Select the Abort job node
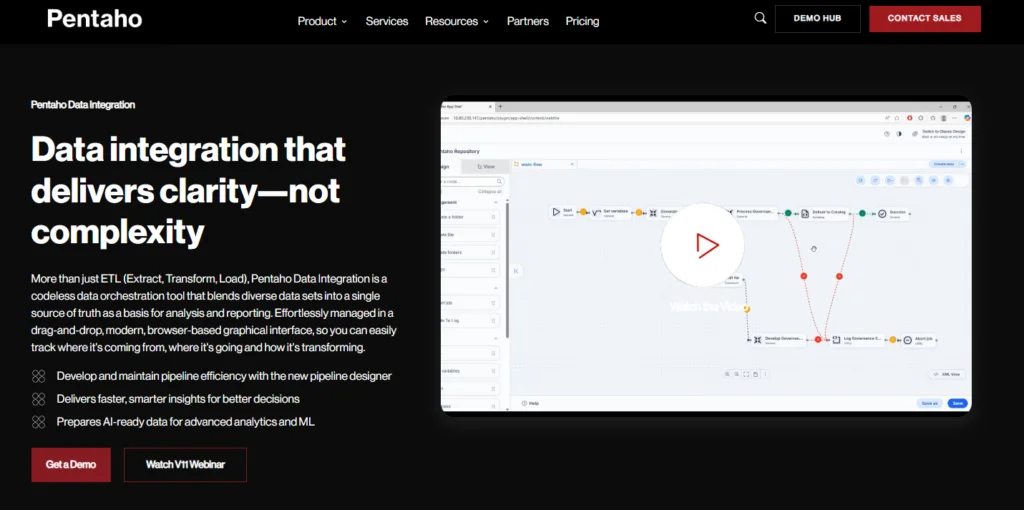Image resolution: width=1024 pixels, height=510 pixels. [x=919, y=340]
